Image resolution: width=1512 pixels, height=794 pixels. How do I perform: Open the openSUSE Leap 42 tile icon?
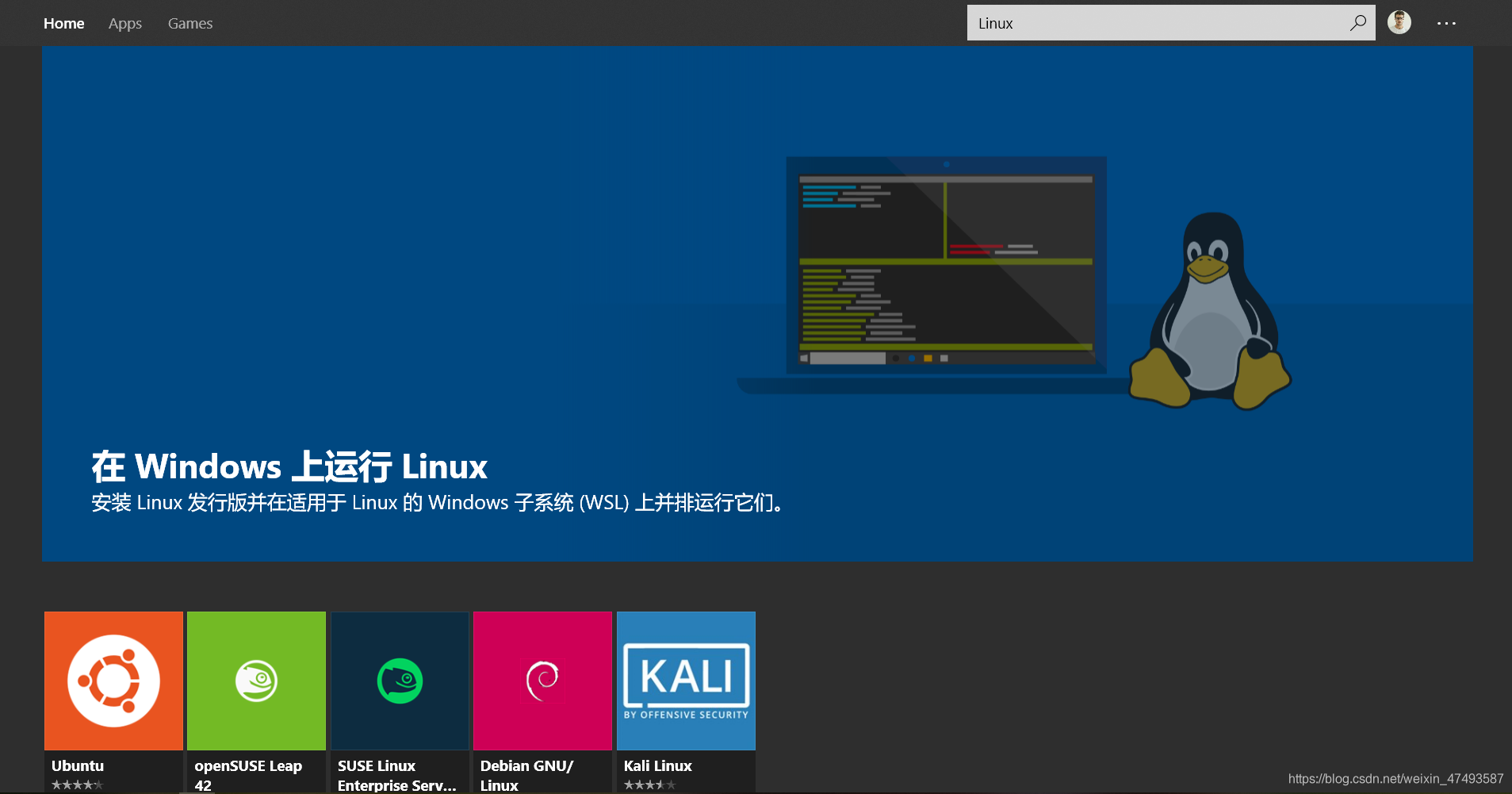256,681
